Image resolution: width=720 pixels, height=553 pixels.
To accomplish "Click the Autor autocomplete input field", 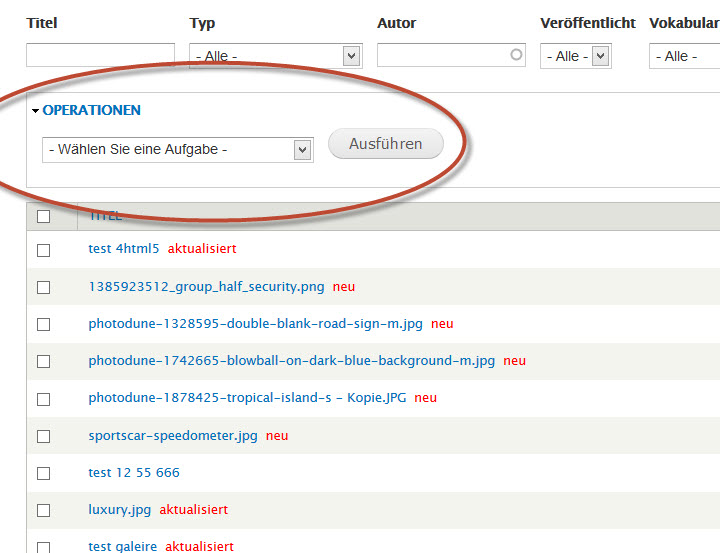I will (x=450, y=56).
